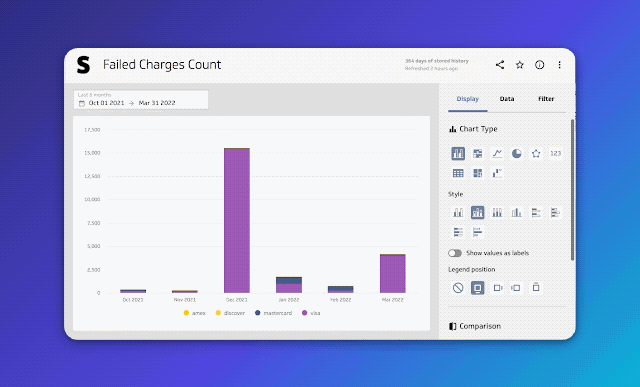640x387 pixels.
Task: Toggle the amex legend entry
Action: point(195,313)
